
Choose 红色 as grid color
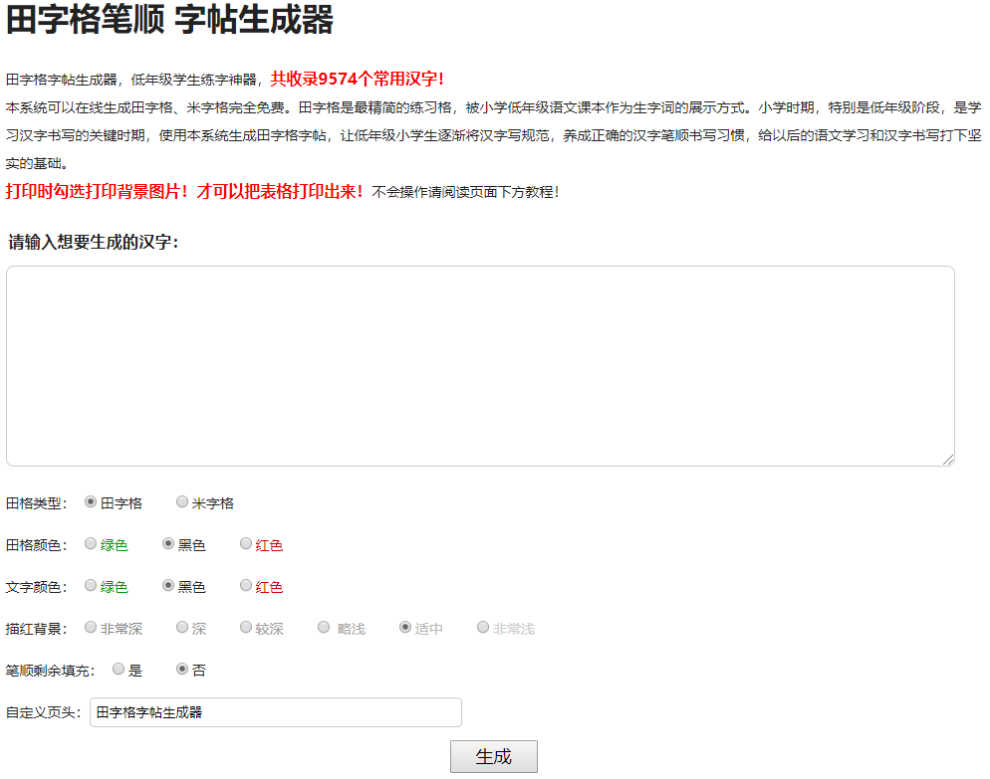(244, 544)
